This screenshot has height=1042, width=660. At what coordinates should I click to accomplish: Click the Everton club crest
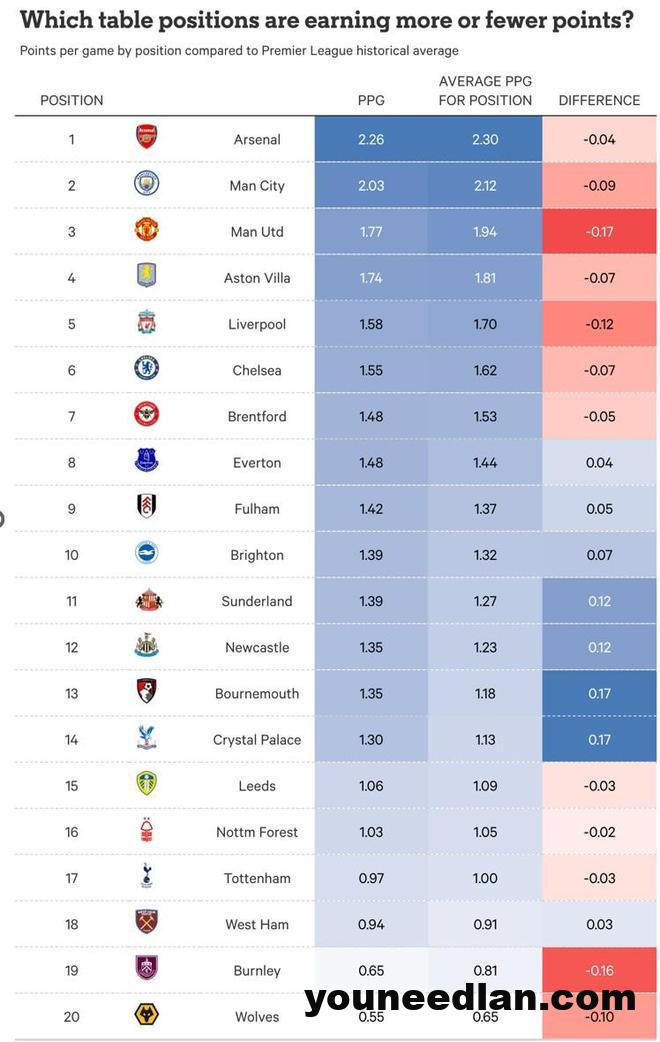click(147, 461)
